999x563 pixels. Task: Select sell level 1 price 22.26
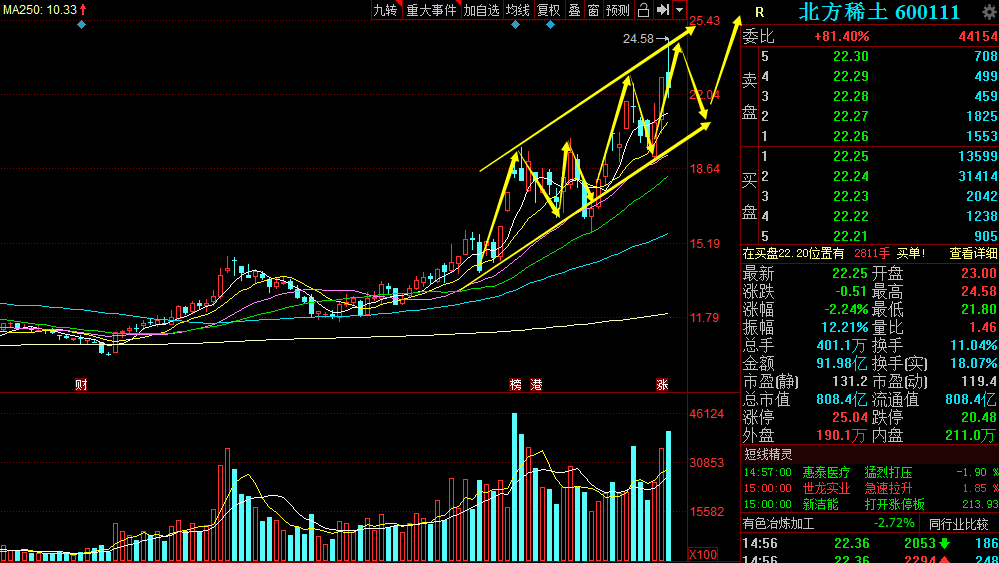851,136
